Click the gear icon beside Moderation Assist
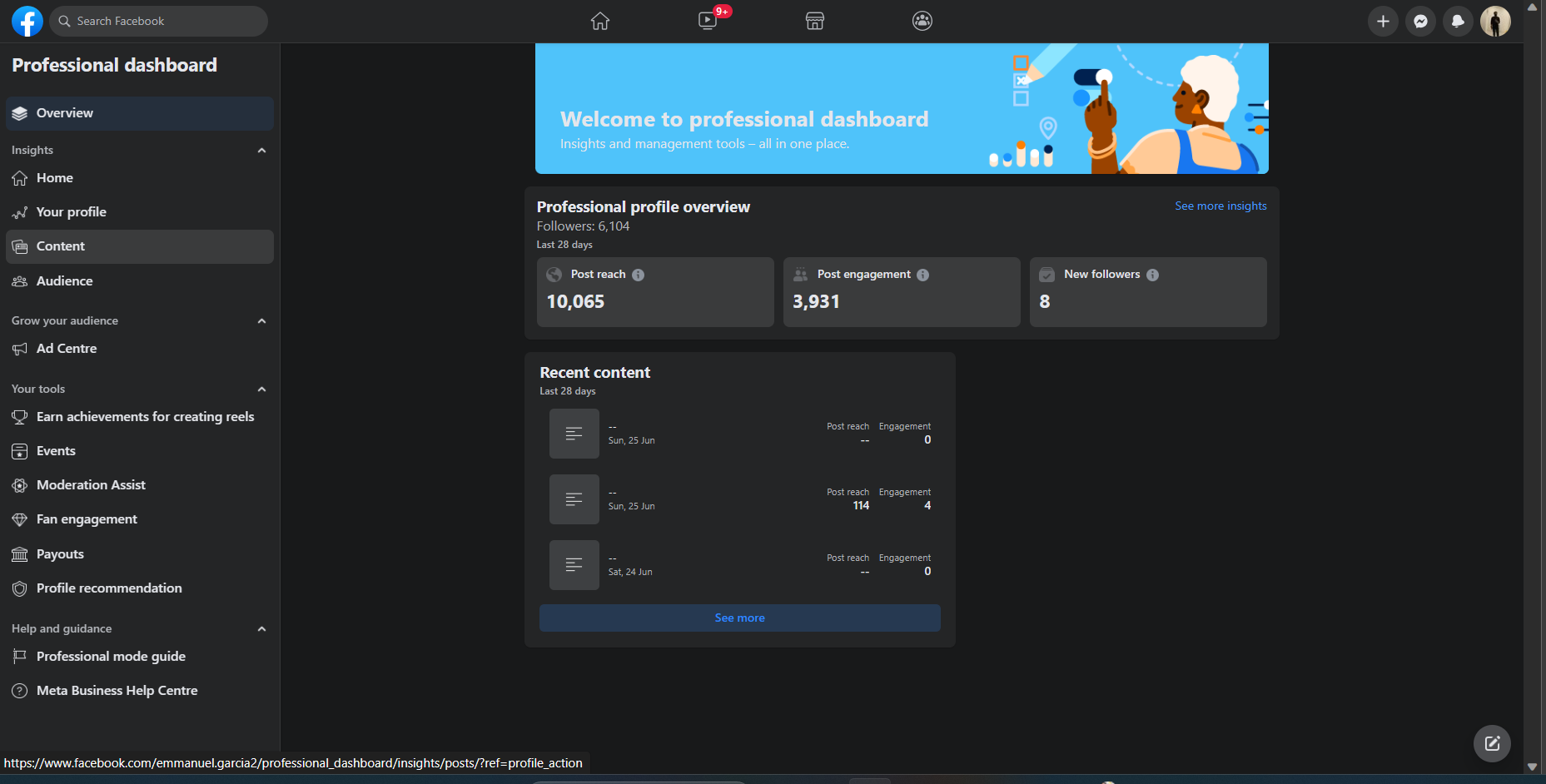The height and width of the screenshot is (784, 1546). pyautogui.click(x=20, y=485)
